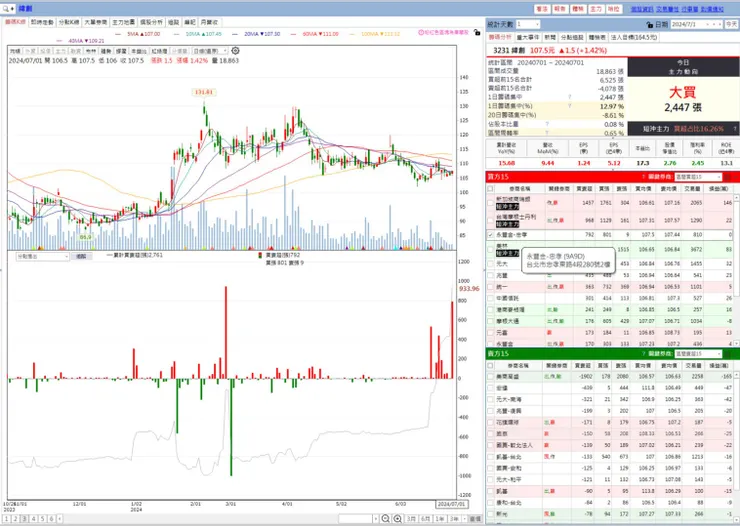Click the red color box in 買方15 header

[x=727, y=177]
